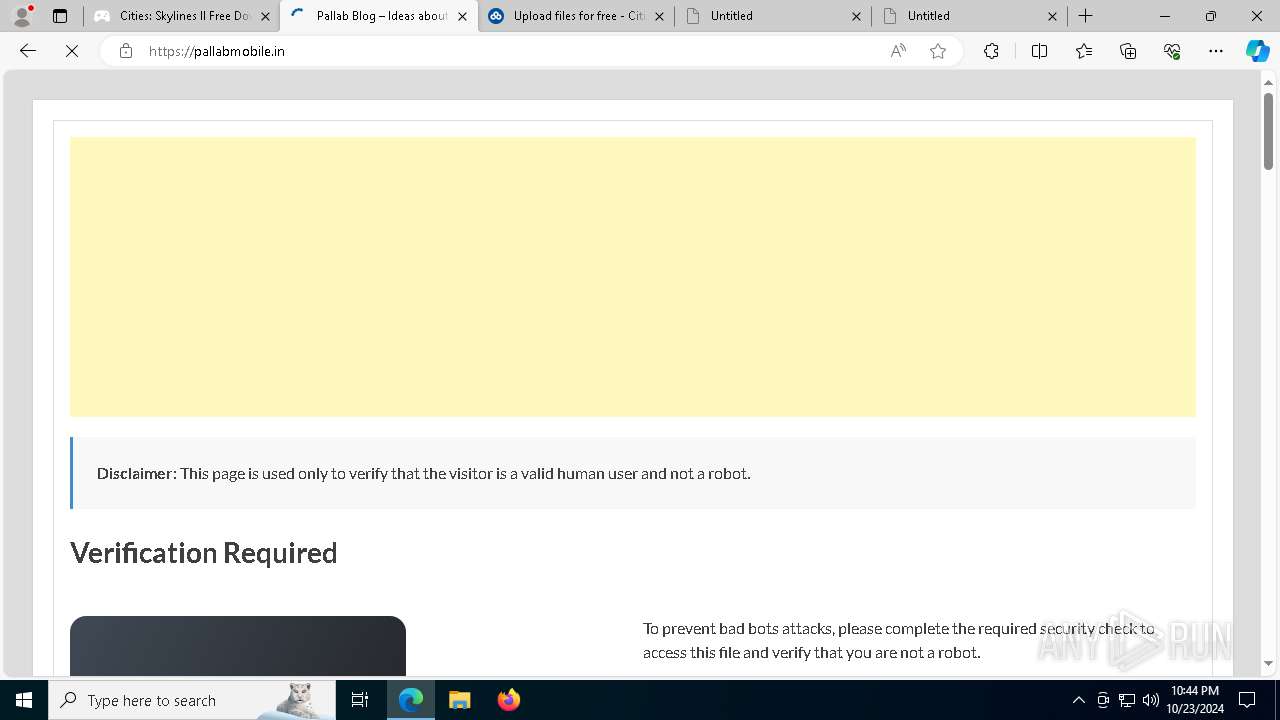Viewport: 1280px width, 720px height.
Task: Open Collections icon
Action: coord(1128,51)
